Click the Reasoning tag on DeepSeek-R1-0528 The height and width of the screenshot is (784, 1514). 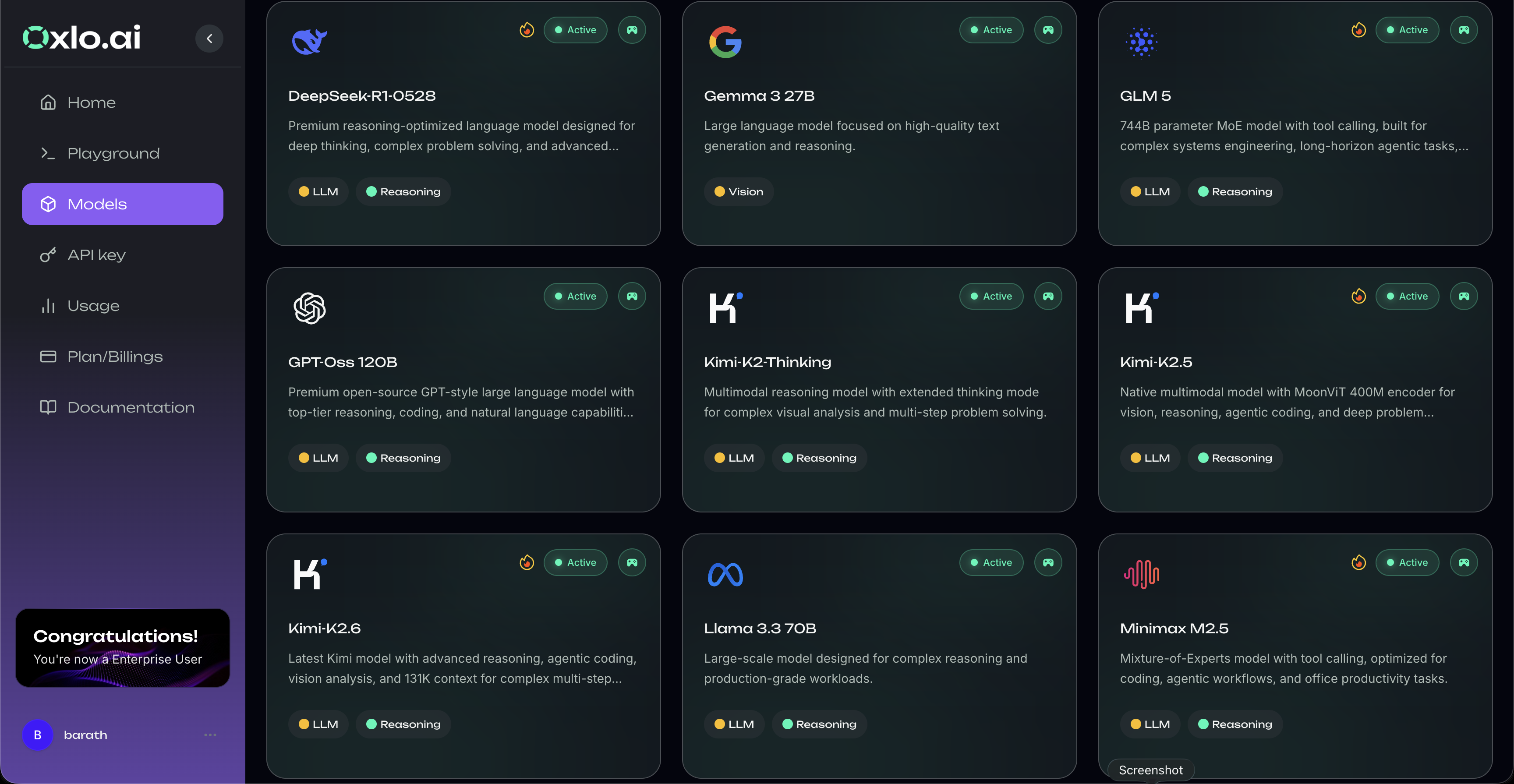tap(403, 191)
